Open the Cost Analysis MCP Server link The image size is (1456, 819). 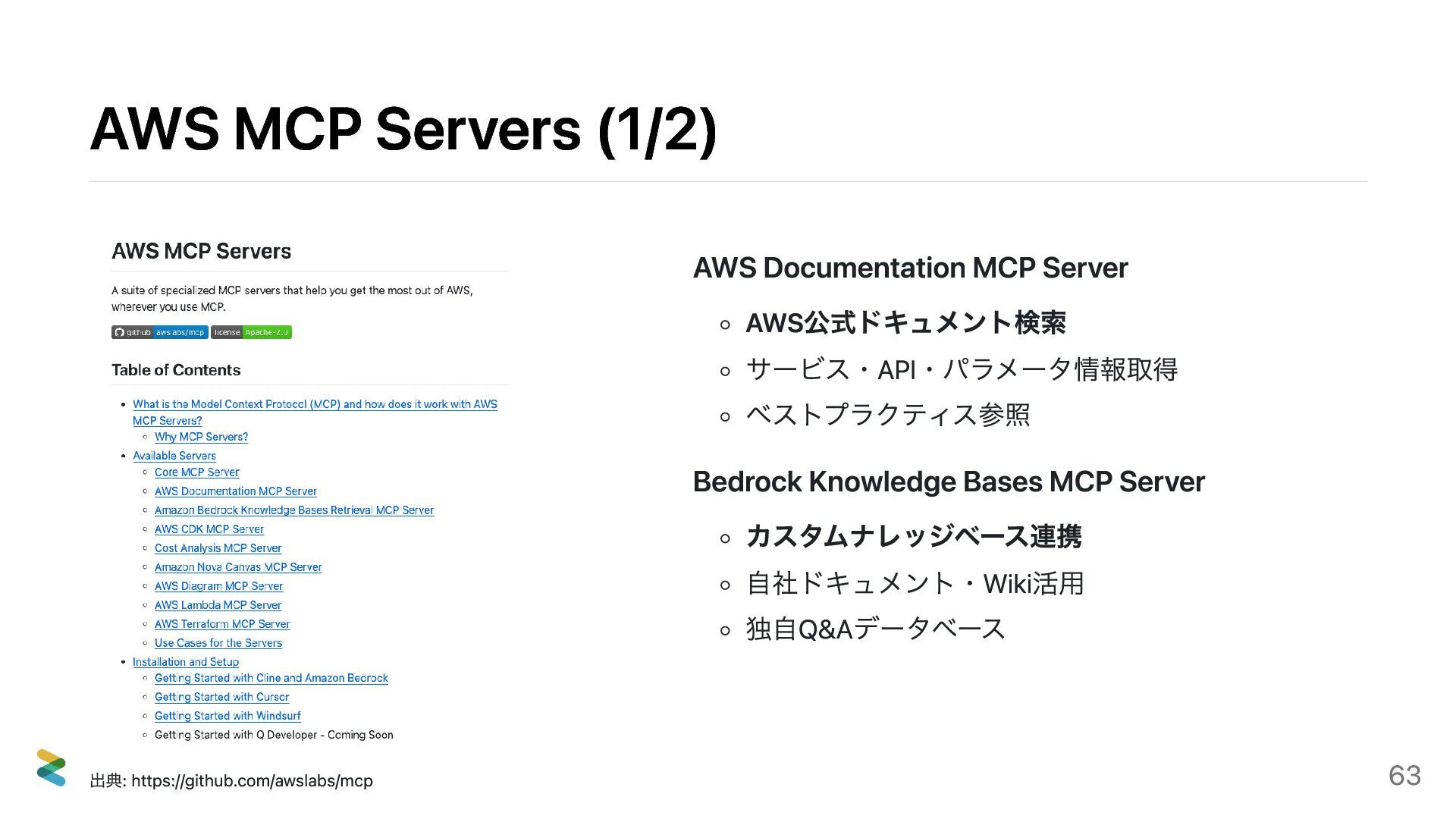[218, 548]
